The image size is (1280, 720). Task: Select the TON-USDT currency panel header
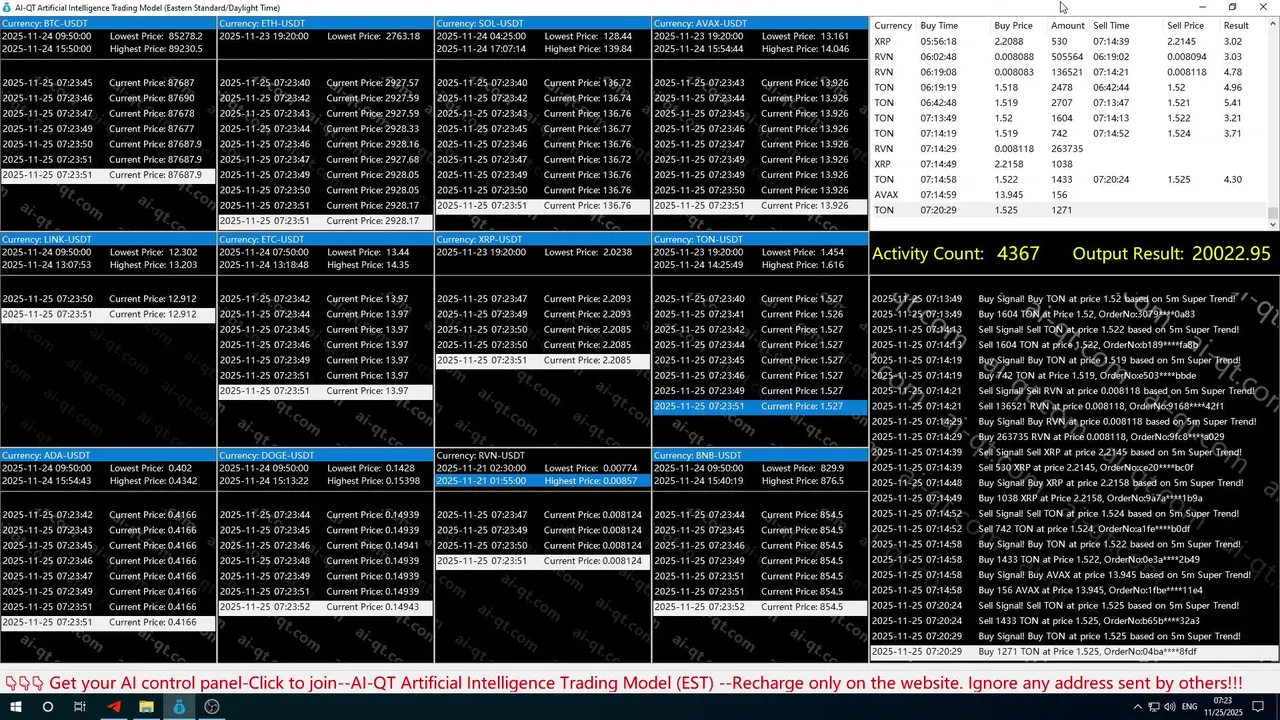pos(760,239)
